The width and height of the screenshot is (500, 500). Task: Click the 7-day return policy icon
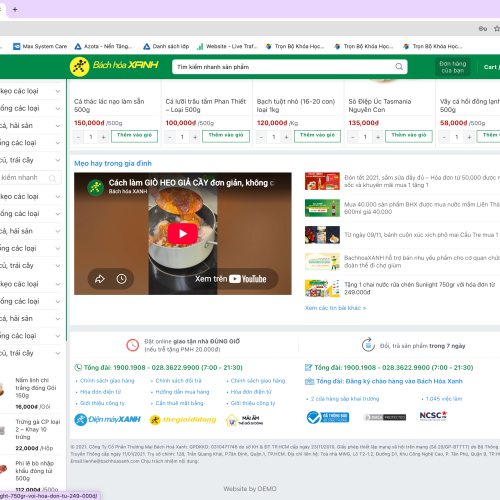click(x=368, y=345)
